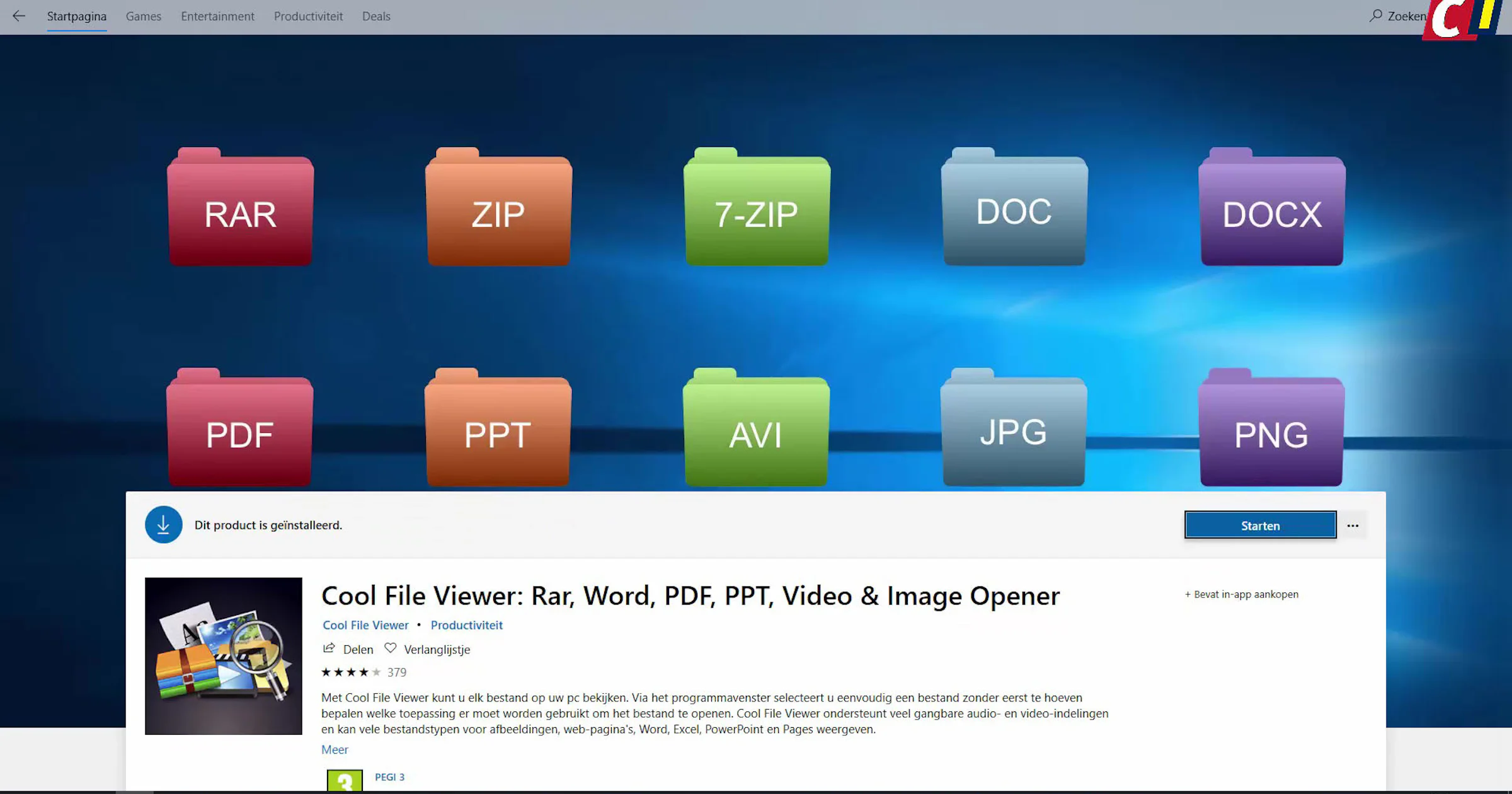
Task: Go back with the back arrow
Action: (19, 16)
